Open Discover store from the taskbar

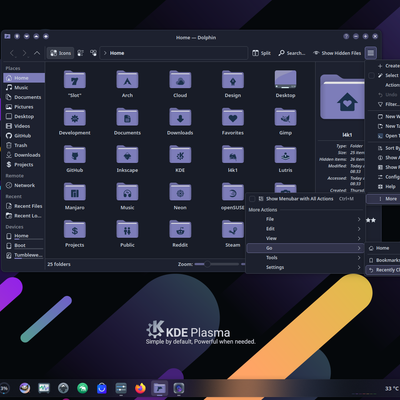[x=102, y=388]
